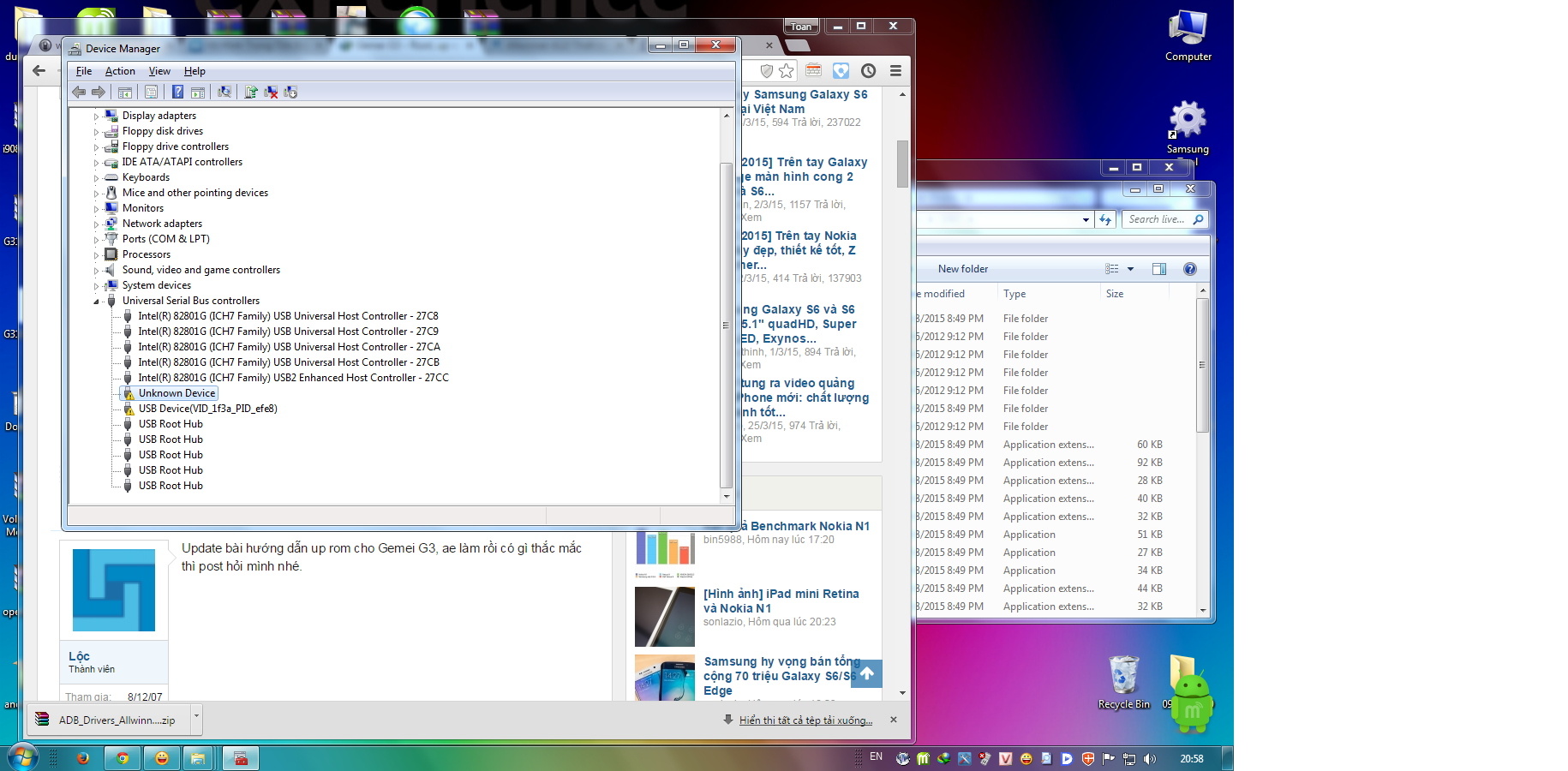Toggle the action pane toolbar icon
This screenshot has width=1568, height=771.
tap(198, 92)
